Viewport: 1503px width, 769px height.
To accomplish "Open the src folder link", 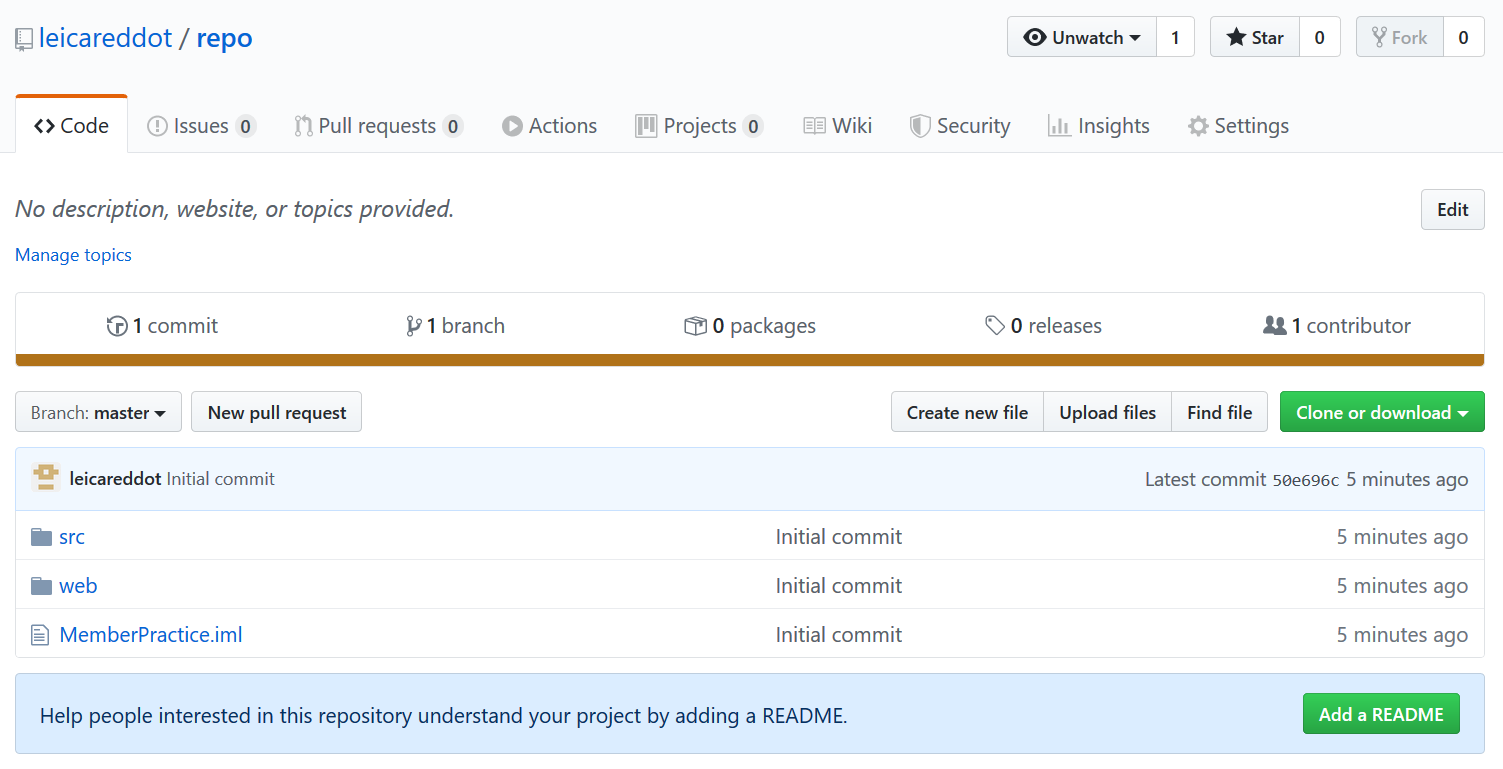I will coord(72,537).
